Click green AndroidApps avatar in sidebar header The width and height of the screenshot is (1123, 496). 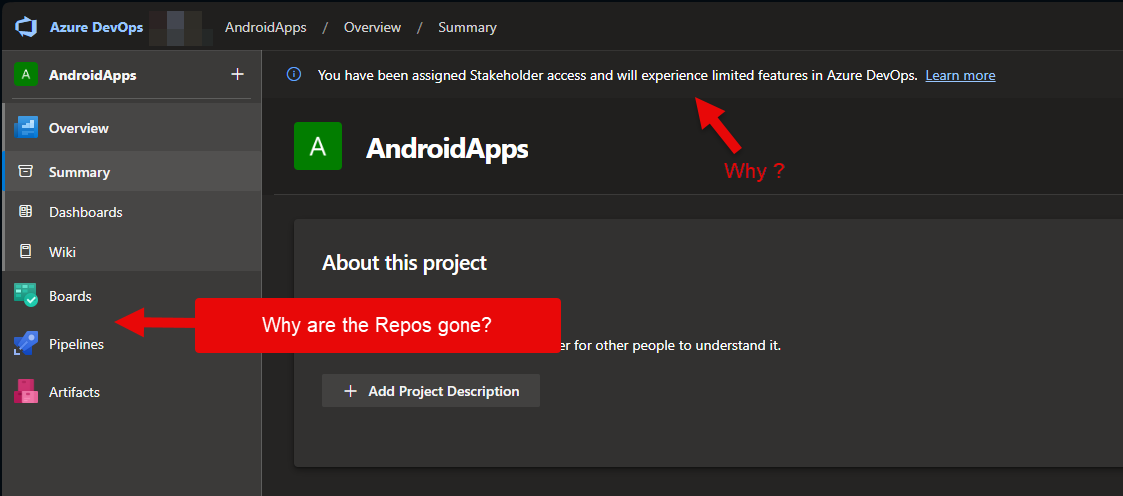click(26, 74)
